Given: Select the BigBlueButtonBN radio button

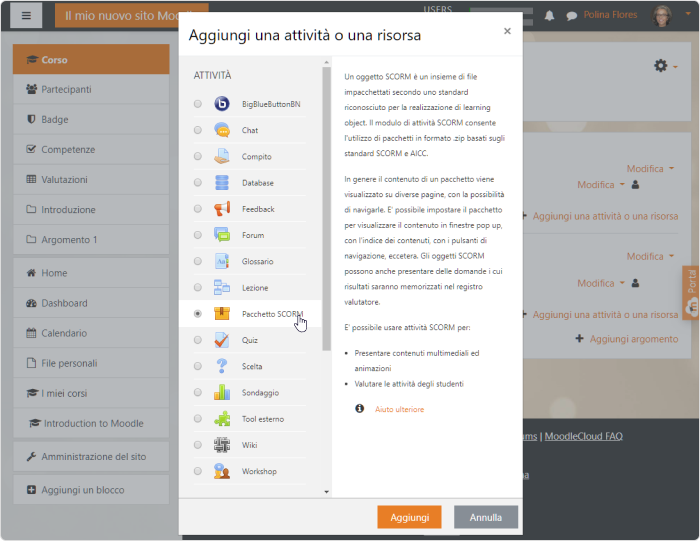Looking at the screenshot, I should [x=197, y=104].
